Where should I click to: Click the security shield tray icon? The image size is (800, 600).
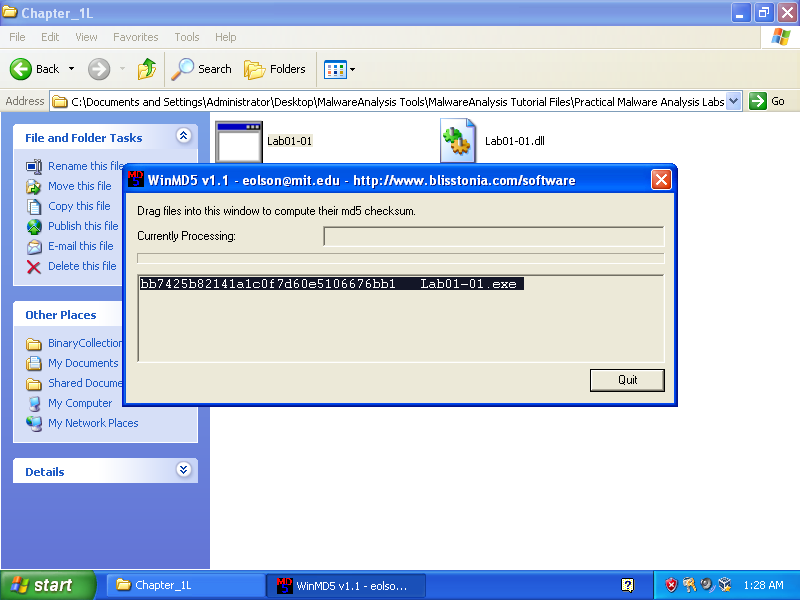click(672, 585)
